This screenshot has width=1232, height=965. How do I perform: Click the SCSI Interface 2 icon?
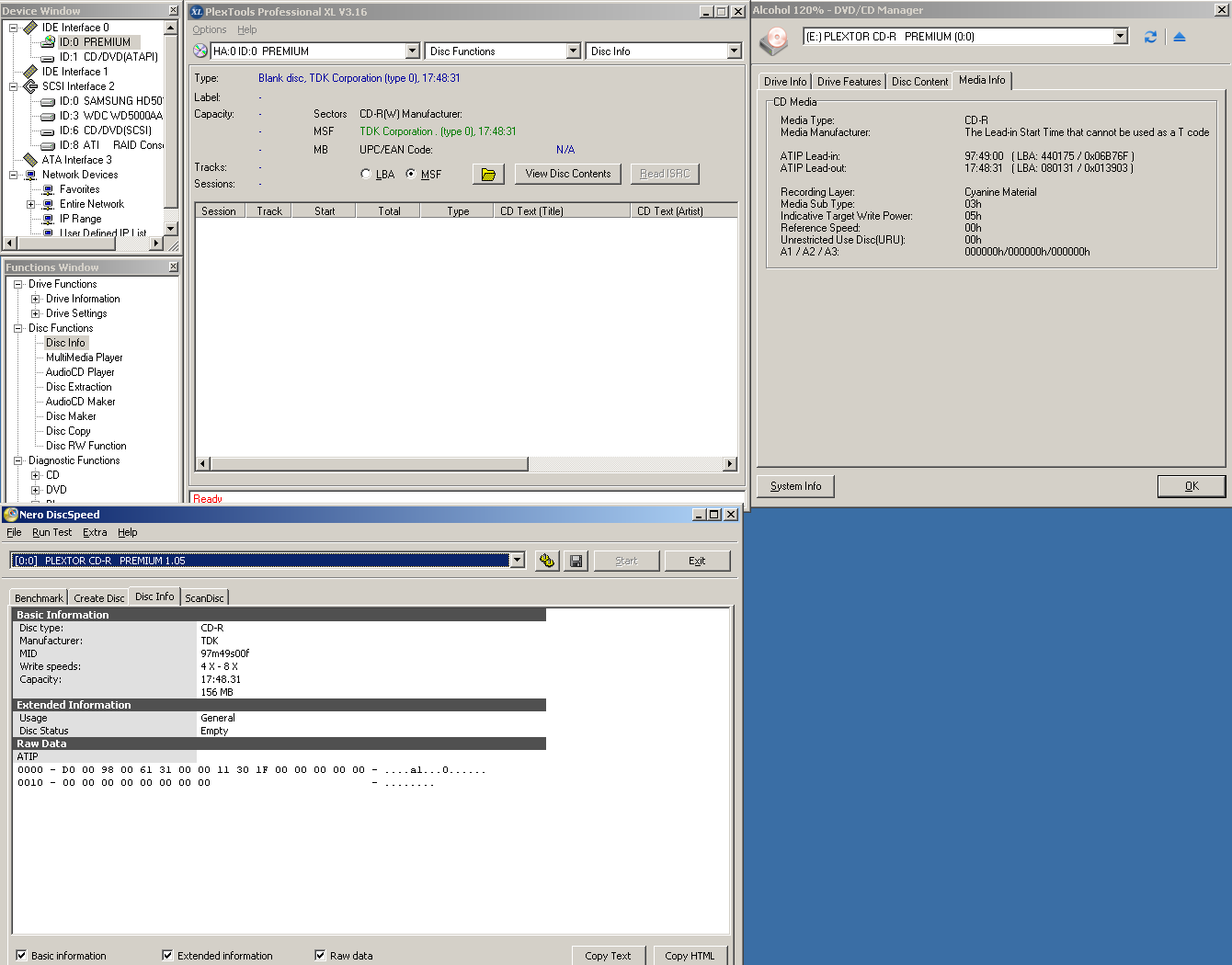tap(30, 86)
